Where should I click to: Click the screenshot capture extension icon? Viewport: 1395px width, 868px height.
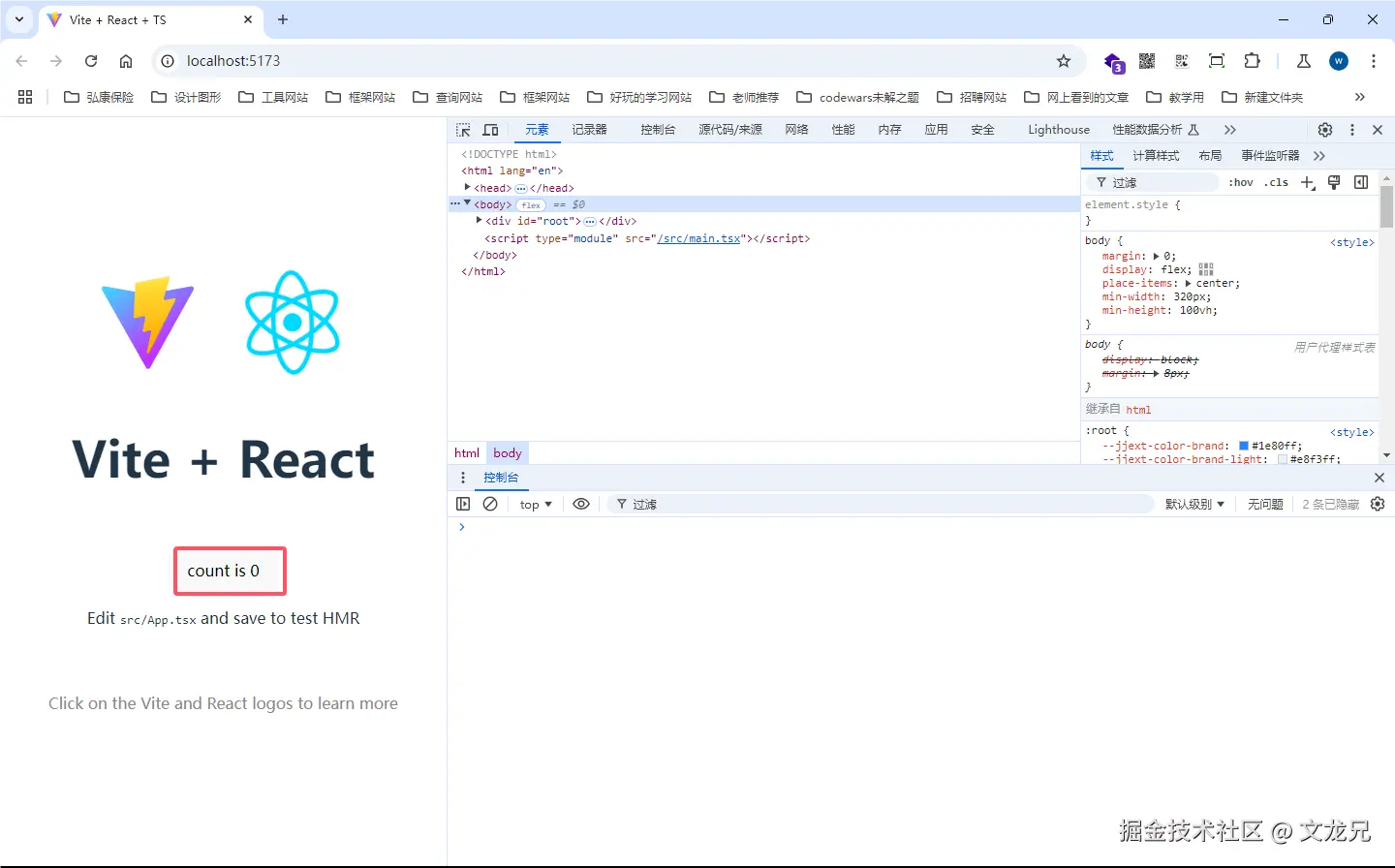coord(1217,61)
